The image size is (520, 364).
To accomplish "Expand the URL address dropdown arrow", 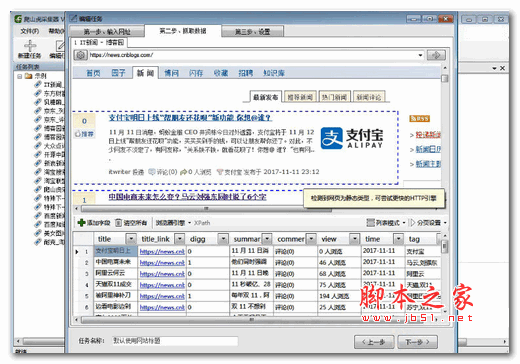I will (420, 55).
